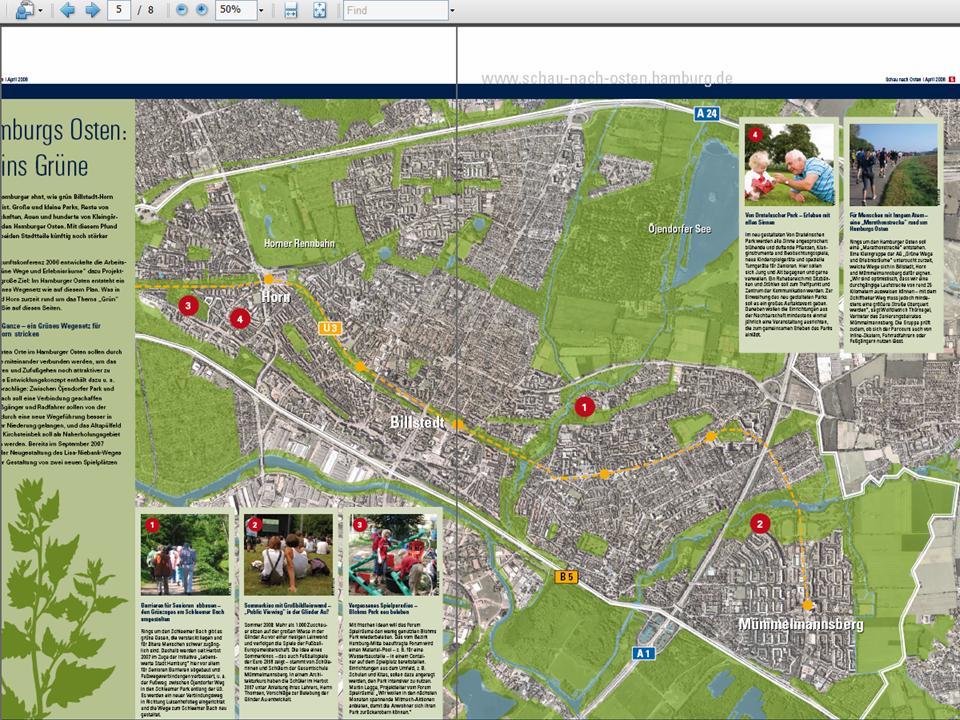960x720 pixels.
Task: Click the Öjendorfer See lake label
Action: 682,227
